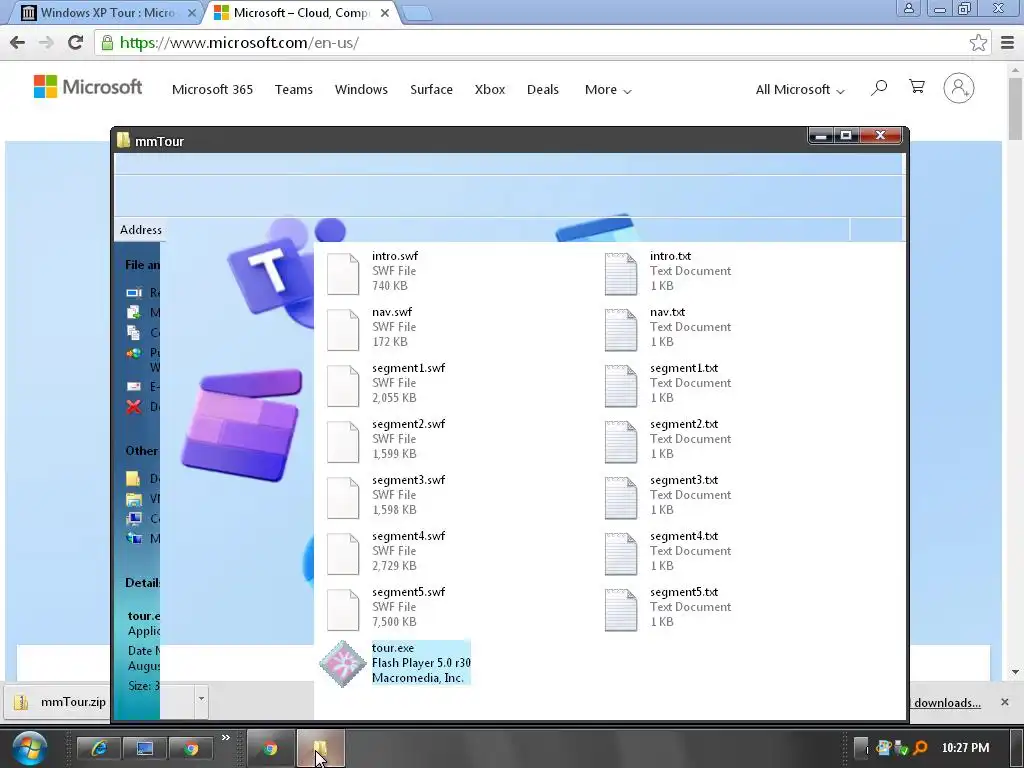The image size is (1024, 768).
Task: Click the account sign-in avatar icon
Action: pos(959,88)
